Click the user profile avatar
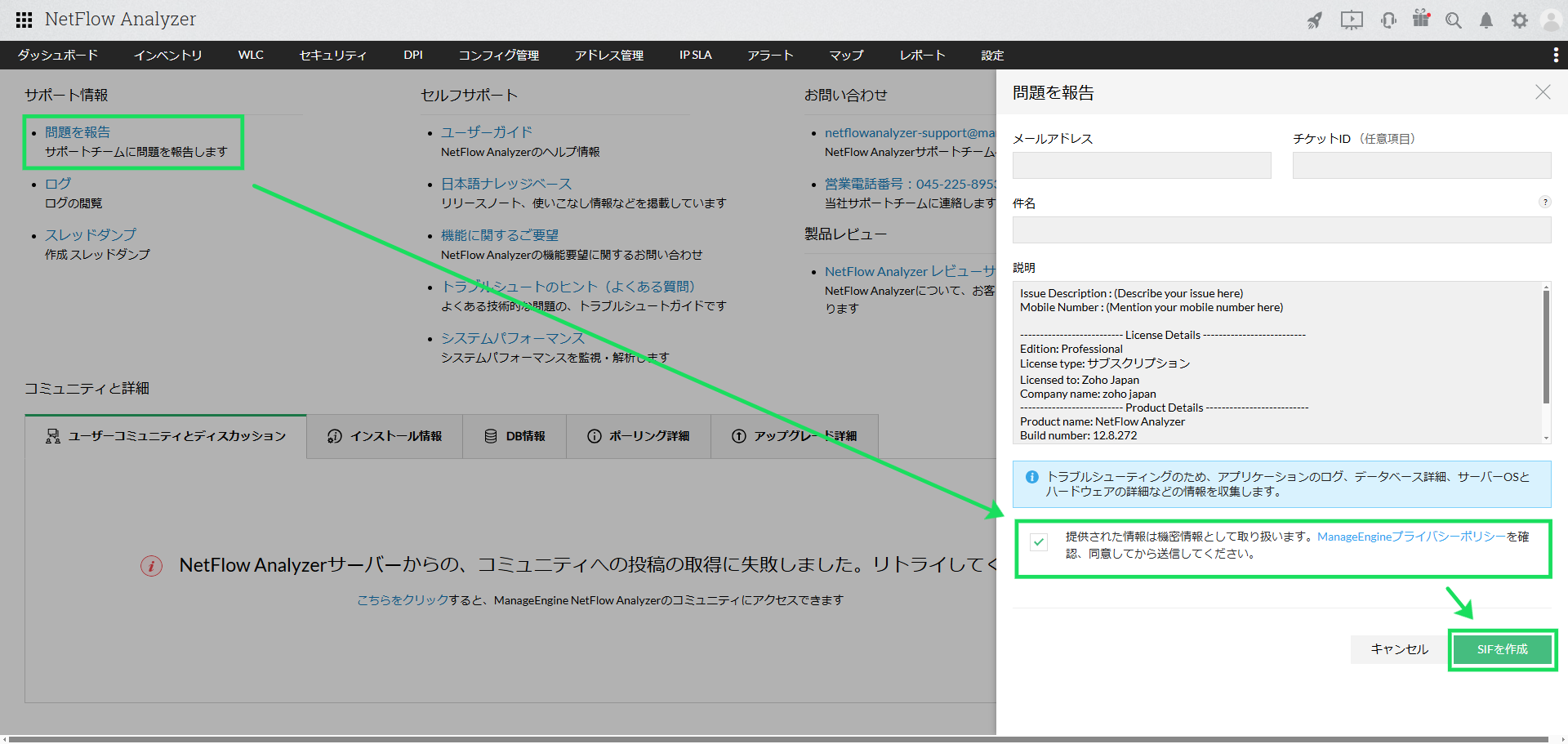 [1550, 20]
